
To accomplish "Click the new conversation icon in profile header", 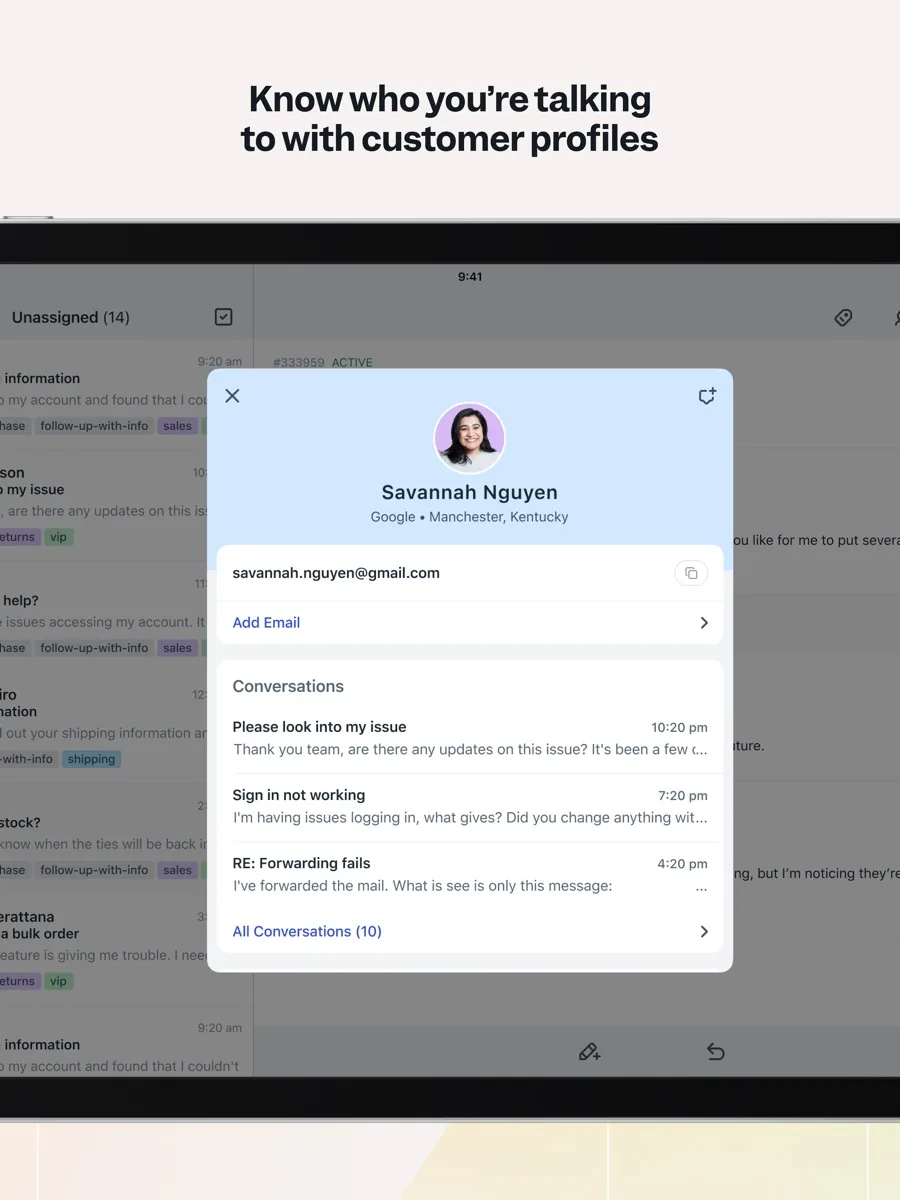I will point(707,396).
